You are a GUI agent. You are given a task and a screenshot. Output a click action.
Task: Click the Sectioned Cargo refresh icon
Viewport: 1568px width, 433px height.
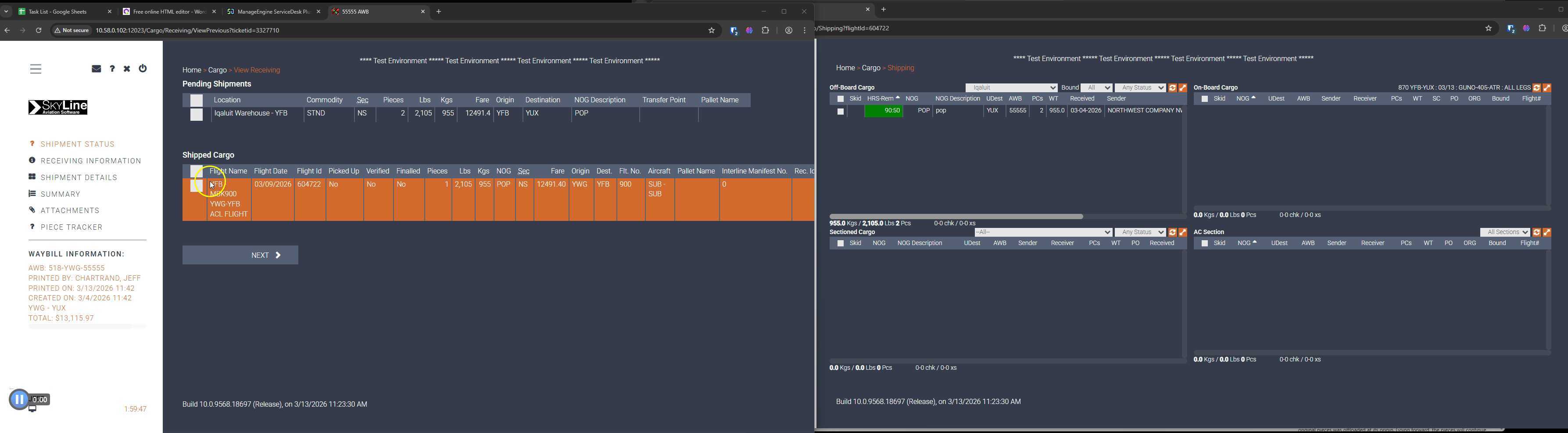(1172, 233)
